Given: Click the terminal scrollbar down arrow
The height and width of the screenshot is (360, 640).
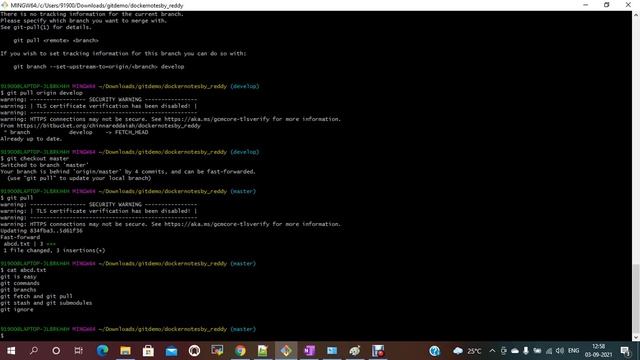Looking at the screenshot, I should pyautogui.click(x=636, y=337).
